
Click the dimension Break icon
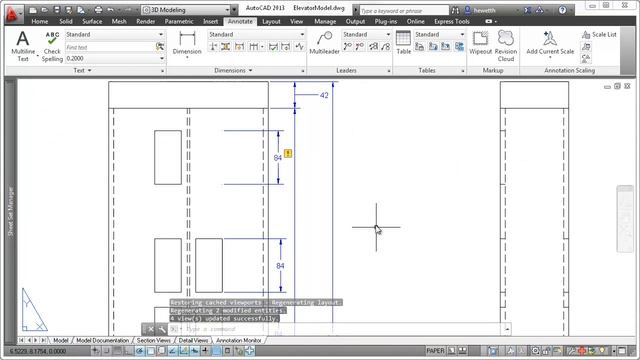pos(213,47)
